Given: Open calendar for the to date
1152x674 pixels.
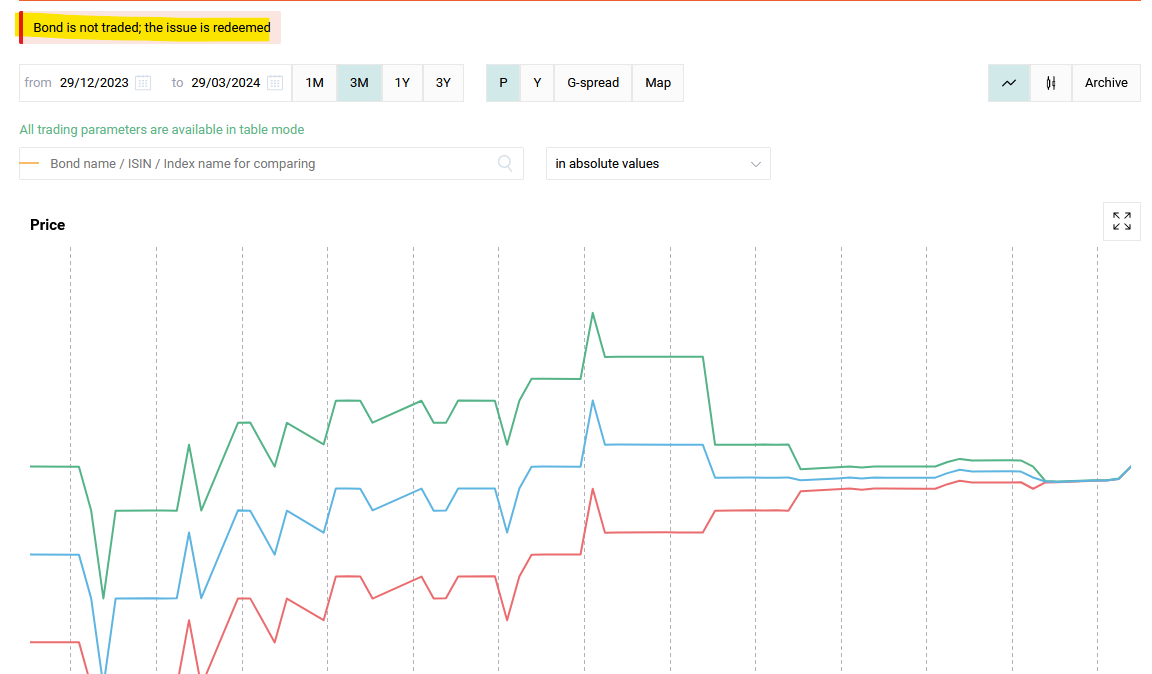Looking at the screenshot, I should point(275,83).
